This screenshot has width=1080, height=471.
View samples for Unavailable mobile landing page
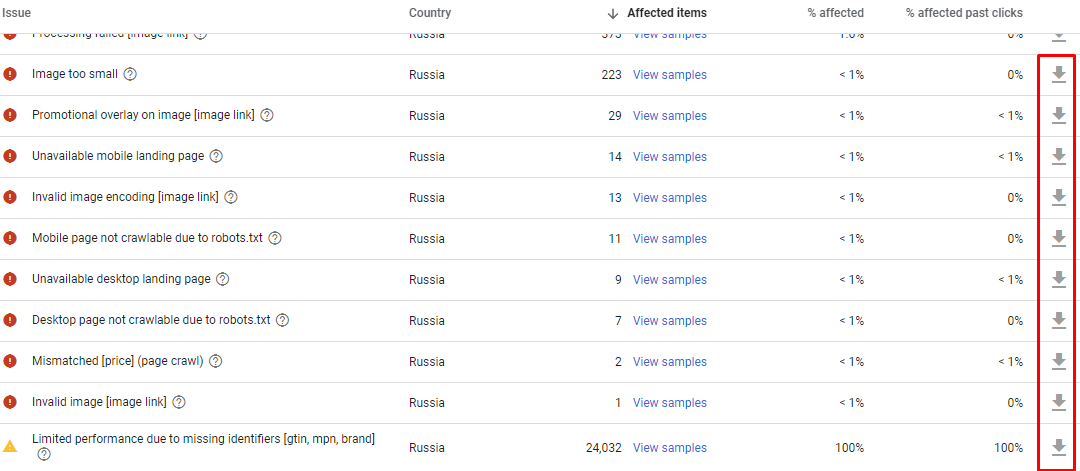[670, 157]
